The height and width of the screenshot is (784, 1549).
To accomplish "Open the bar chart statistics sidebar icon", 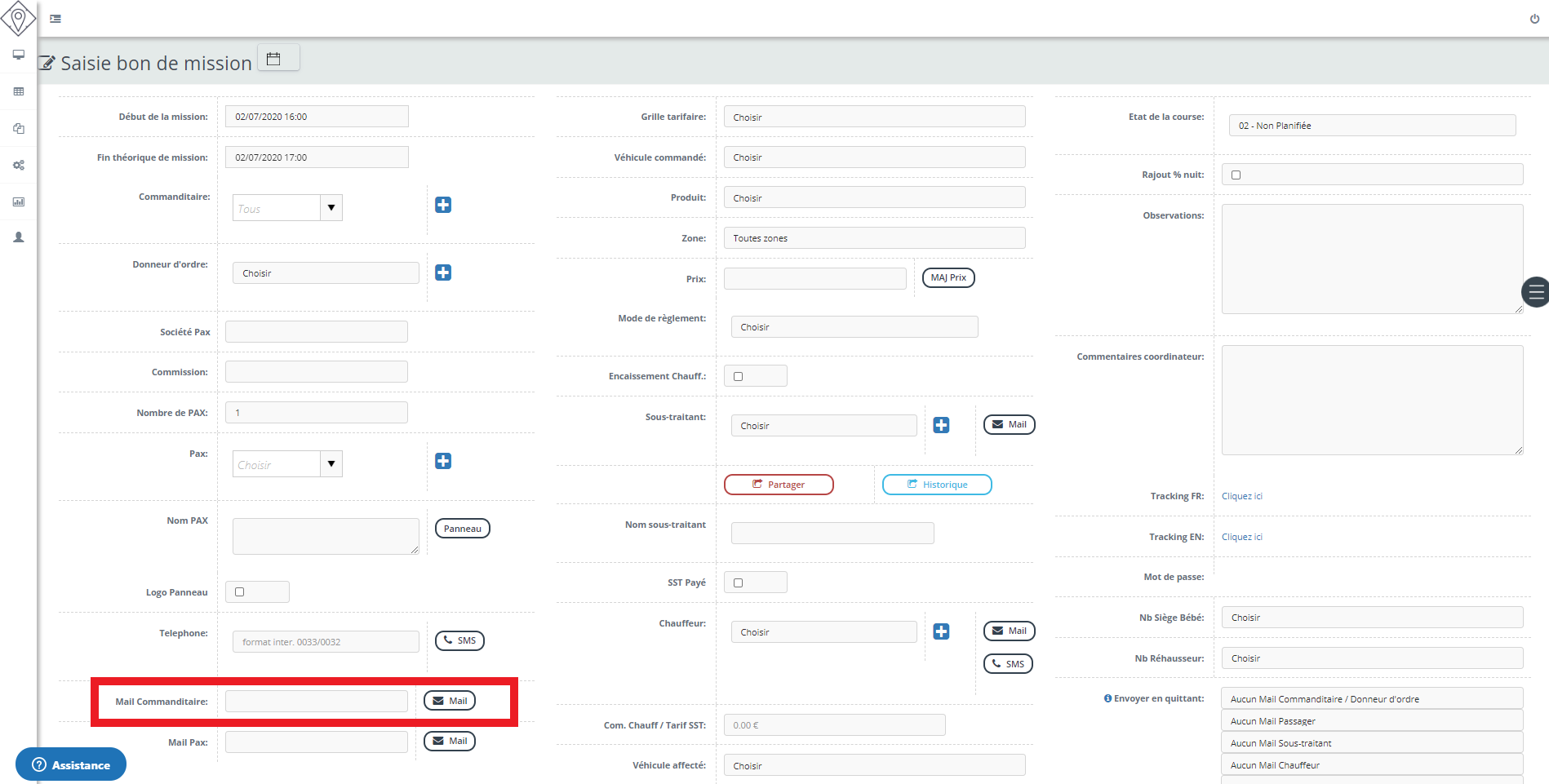I will click(x=18, y=202).
